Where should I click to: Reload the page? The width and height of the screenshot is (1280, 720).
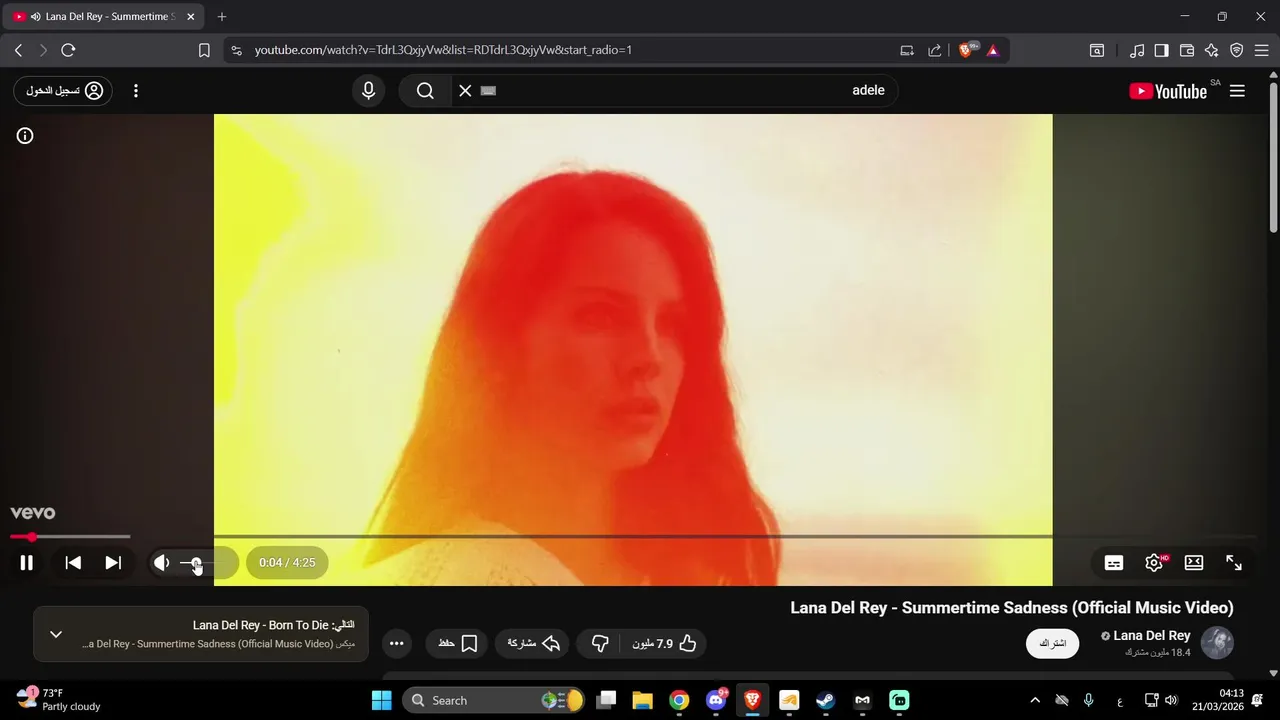[68, 50]
